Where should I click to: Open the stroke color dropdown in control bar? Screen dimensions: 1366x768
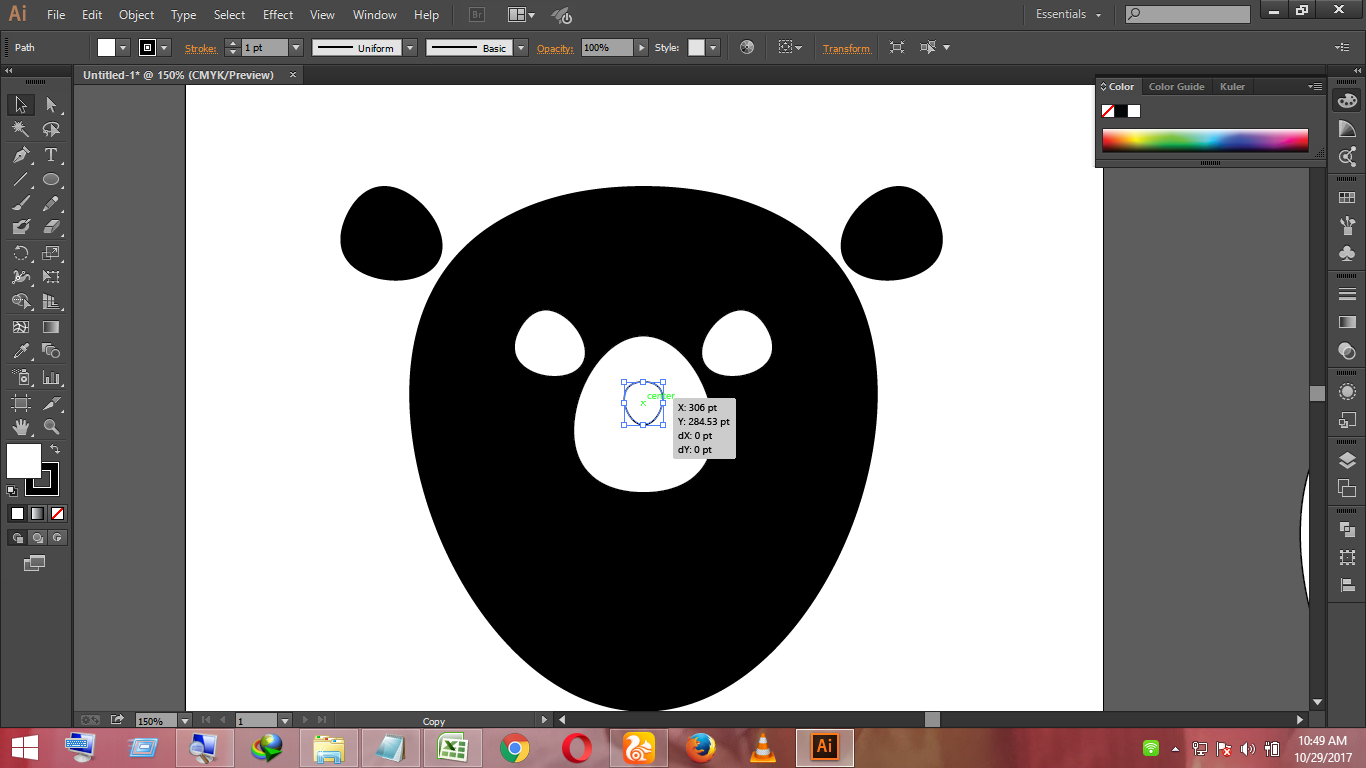165,48
